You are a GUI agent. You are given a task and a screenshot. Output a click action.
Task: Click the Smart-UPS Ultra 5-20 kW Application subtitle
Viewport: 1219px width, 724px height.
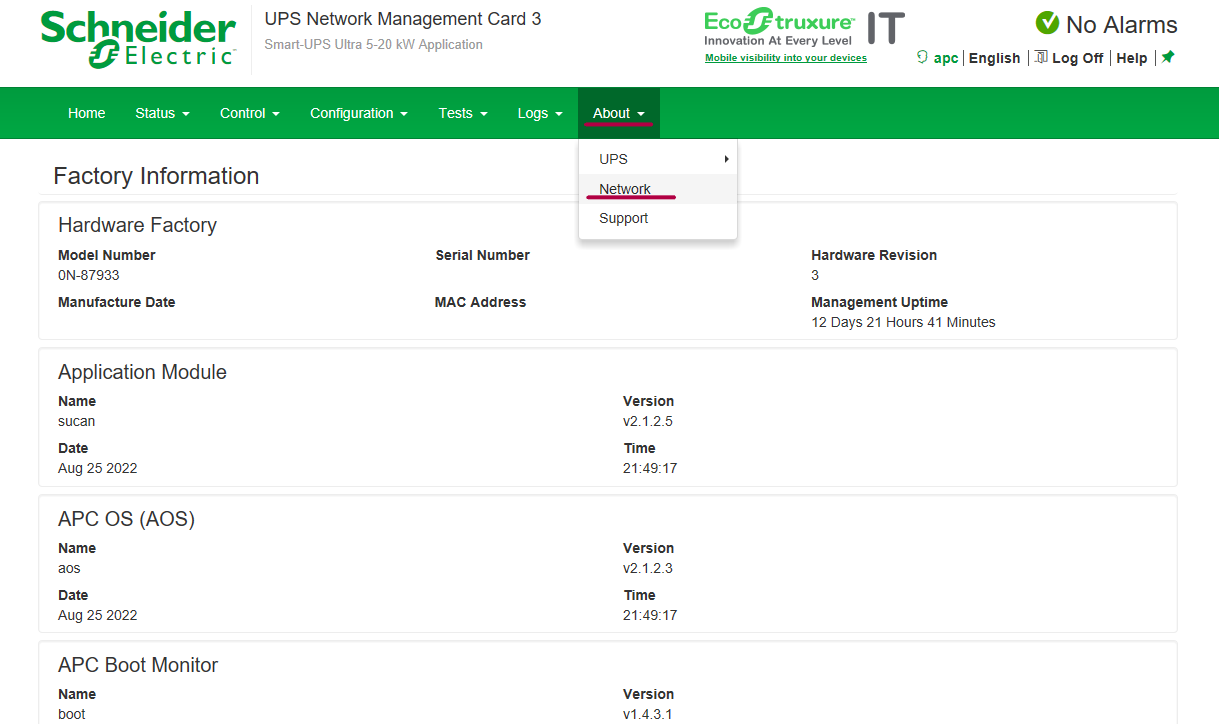[374, 44]
